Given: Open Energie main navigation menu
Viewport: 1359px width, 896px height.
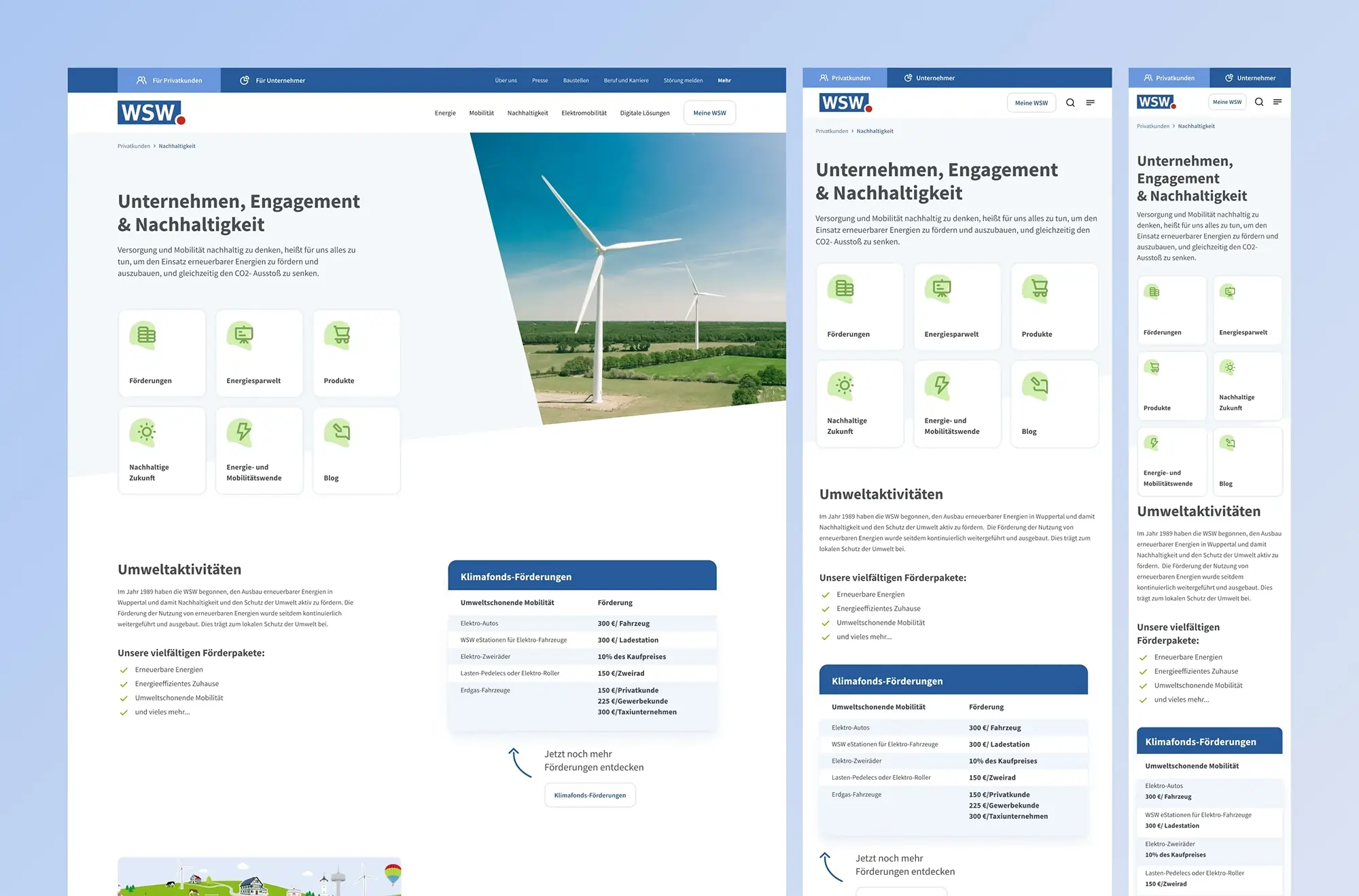Looking at the screenshot, I should [x=445, y=113].
